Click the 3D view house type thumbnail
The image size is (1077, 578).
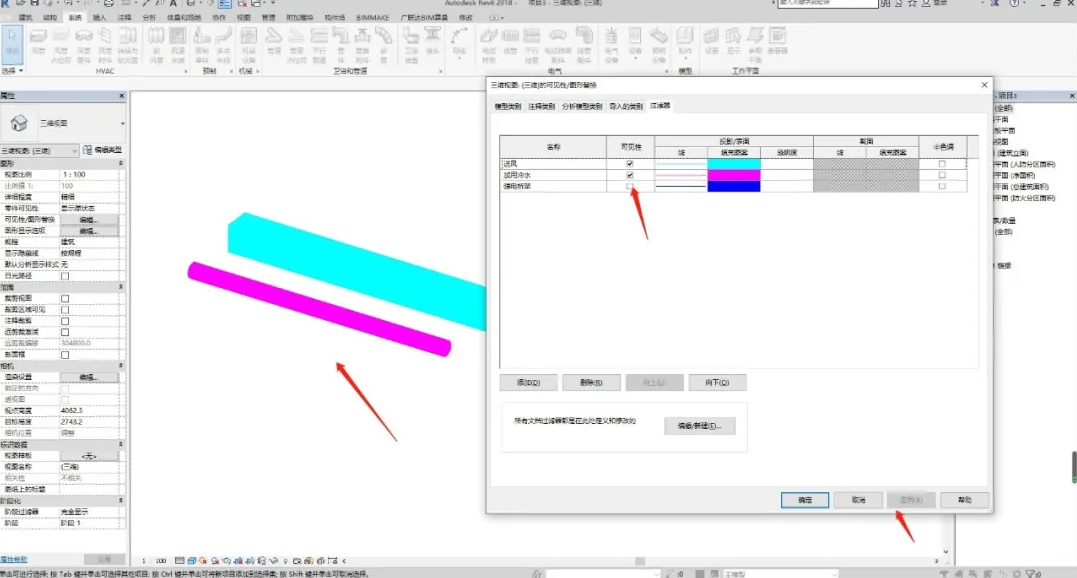tap(19, 123)
